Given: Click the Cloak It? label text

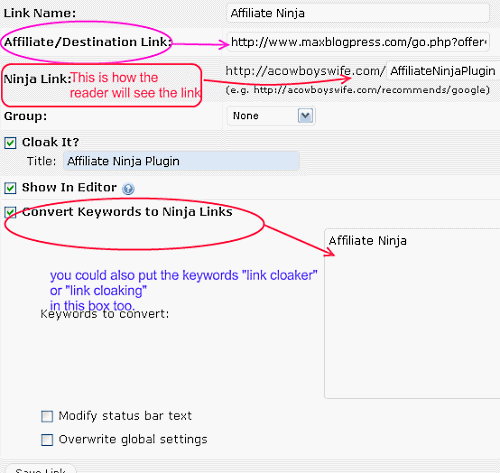Looking at the screenshot, I should 50,142.
